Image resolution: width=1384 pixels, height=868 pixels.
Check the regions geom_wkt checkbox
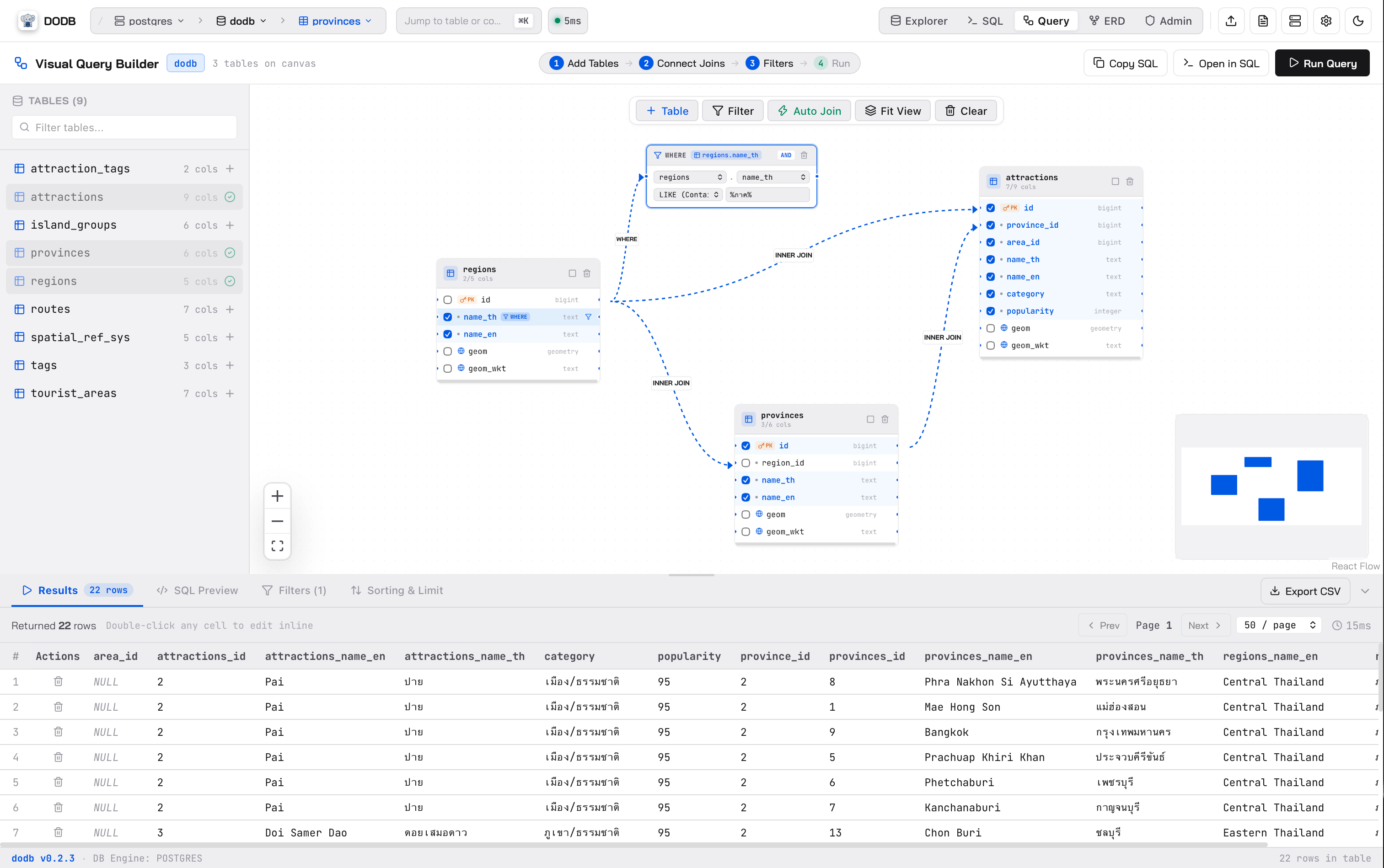coord(448,369)
